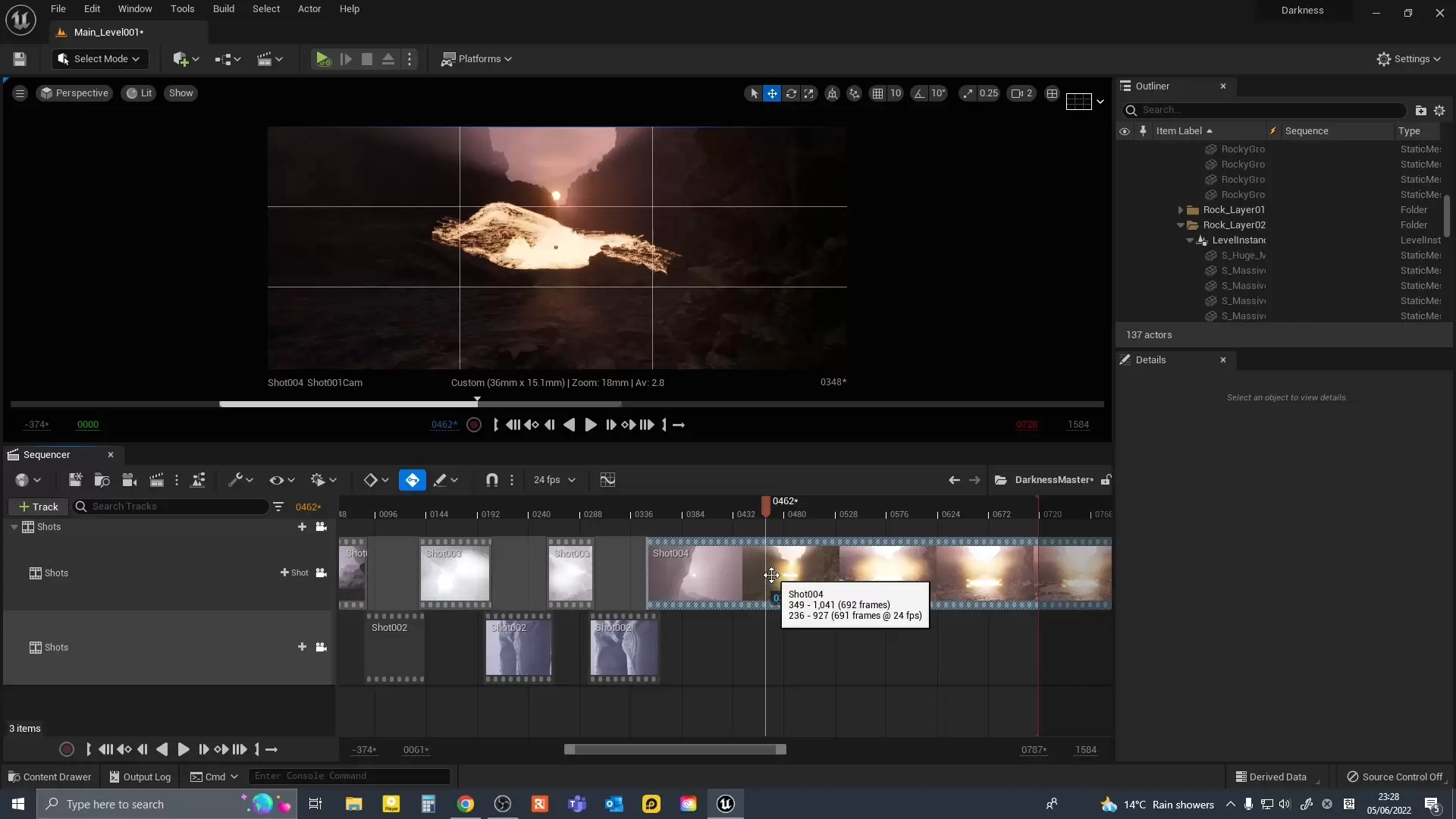Toggle grid snapping in viewport toolbar
Screen dimensions: 1456x819
tap(877, 93)
